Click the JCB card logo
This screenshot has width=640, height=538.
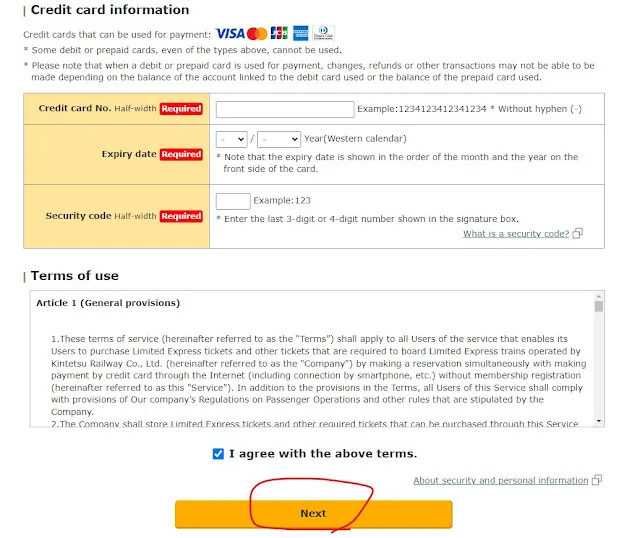[x=279, y=34]
